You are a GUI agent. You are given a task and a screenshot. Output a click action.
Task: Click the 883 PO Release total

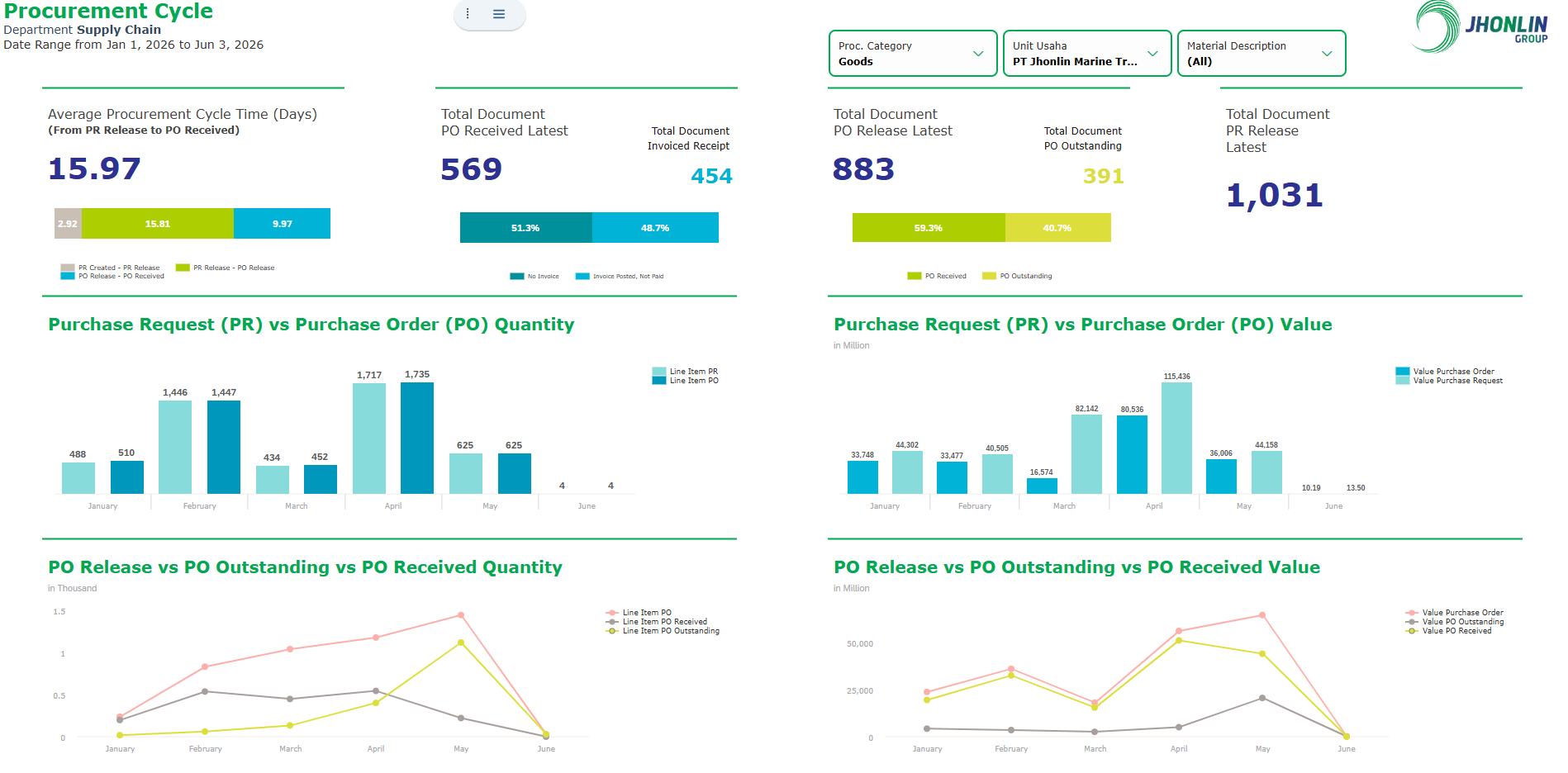(863, 169)
